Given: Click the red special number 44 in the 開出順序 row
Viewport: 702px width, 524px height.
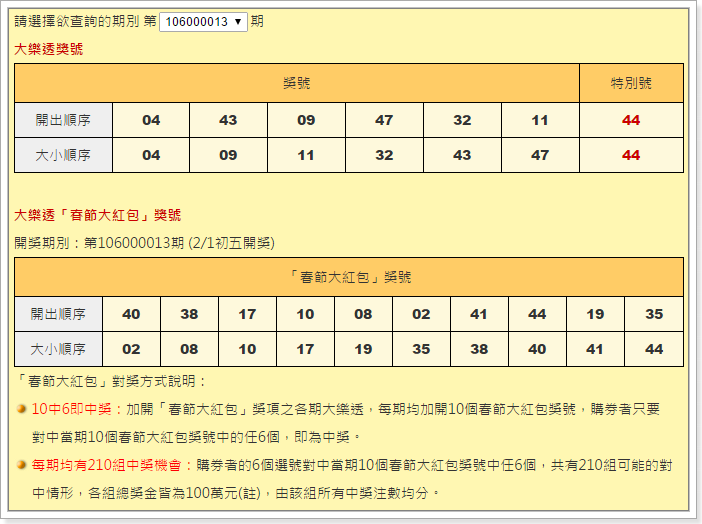Looking at the screenshot, I should [x=631, y=120].
